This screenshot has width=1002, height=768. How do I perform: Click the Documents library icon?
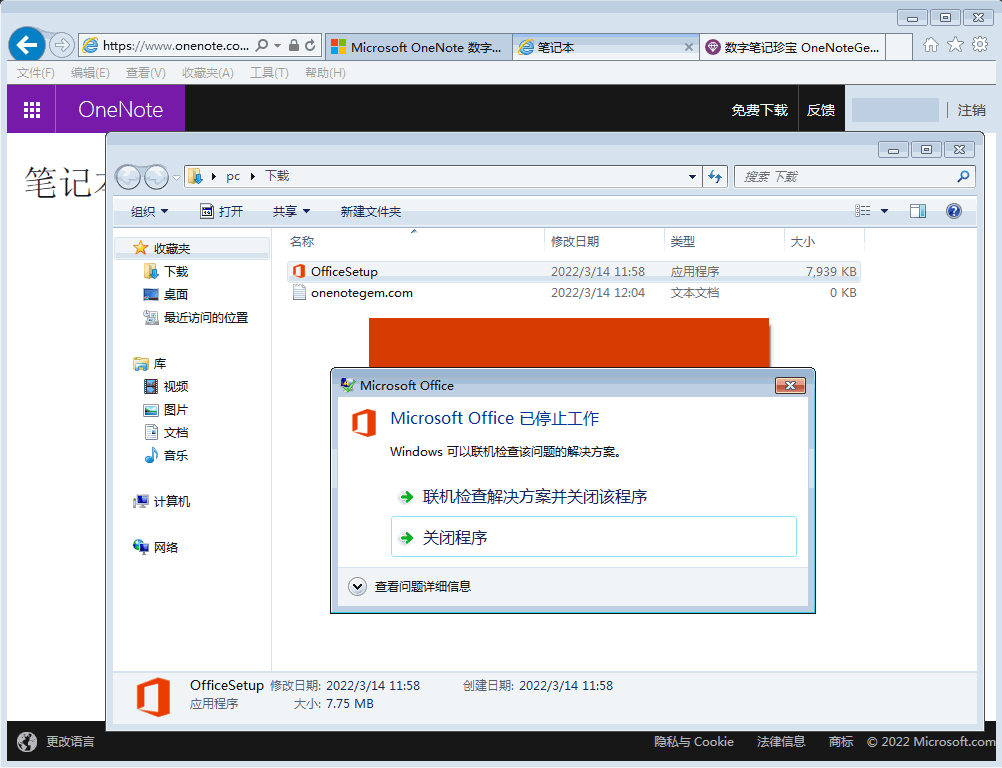(151, 433)
